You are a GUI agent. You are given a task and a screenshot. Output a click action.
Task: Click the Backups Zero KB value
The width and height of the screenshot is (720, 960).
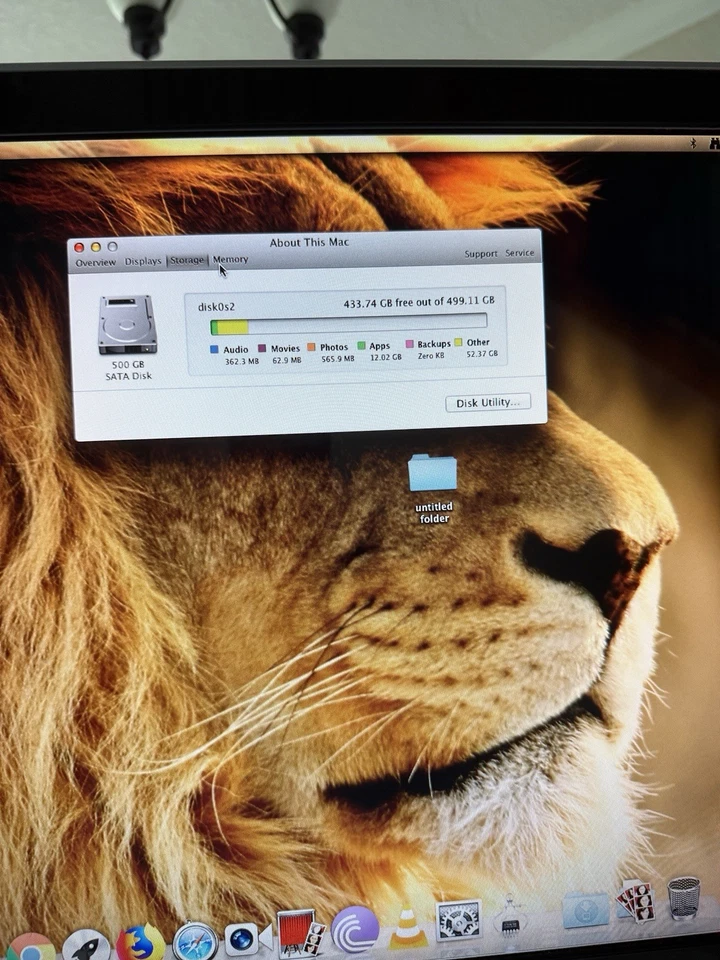coord(431,356)
